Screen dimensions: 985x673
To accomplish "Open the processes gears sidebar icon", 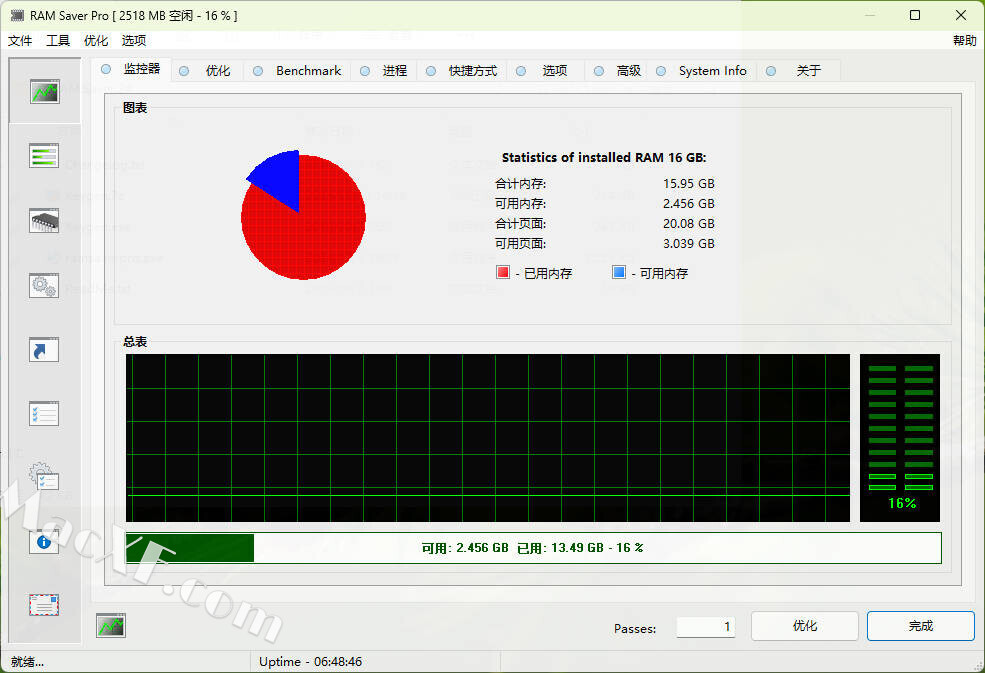I will (44, 285).
